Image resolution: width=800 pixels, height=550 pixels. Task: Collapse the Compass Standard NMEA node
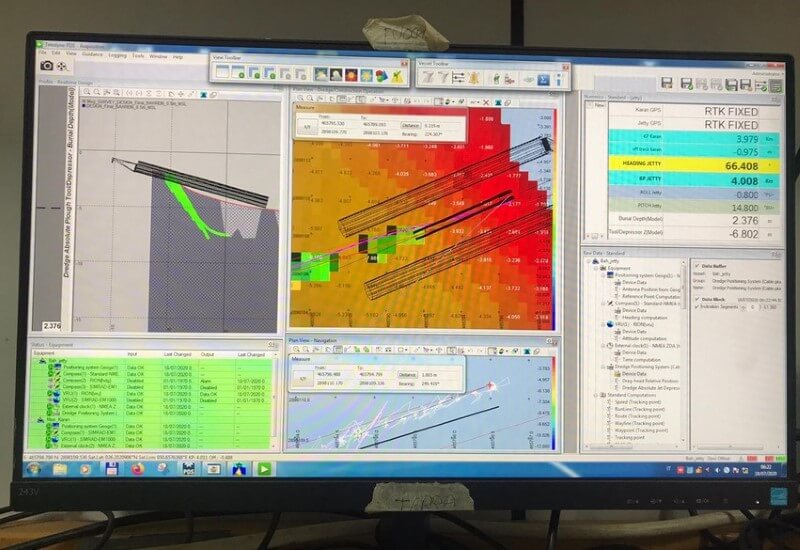coord(603,303)
